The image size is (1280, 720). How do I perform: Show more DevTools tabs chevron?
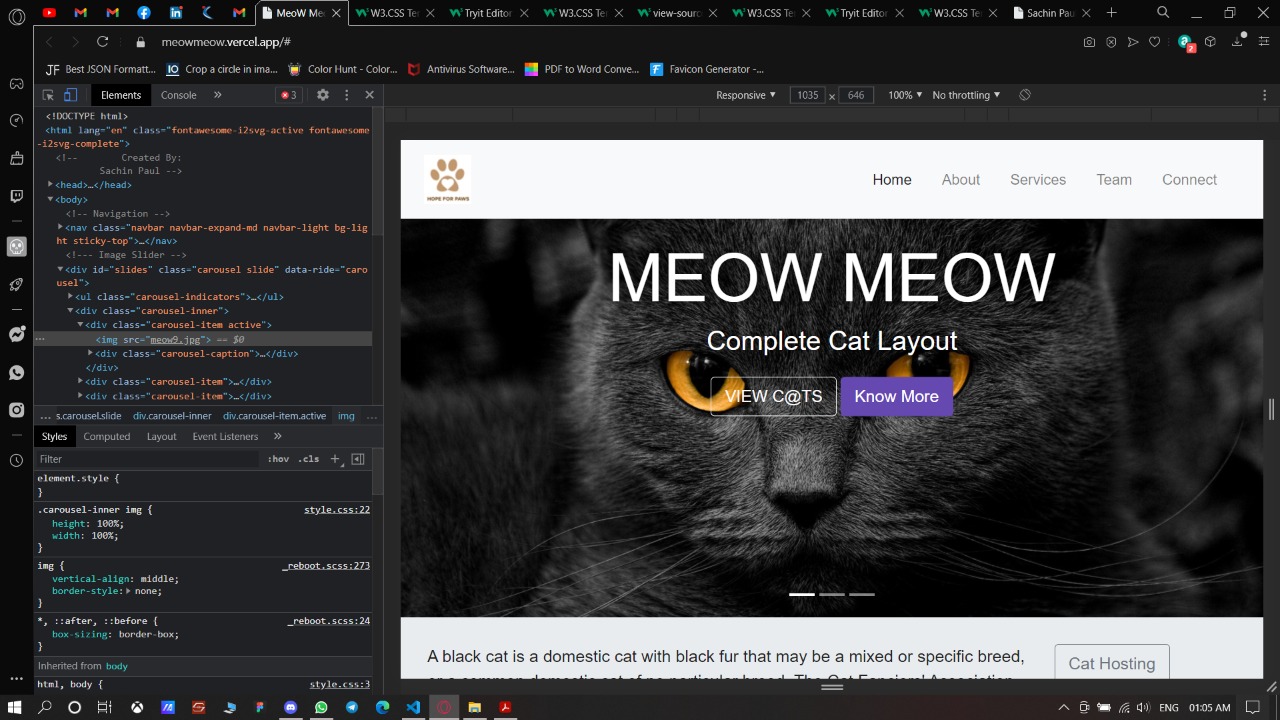218,95
